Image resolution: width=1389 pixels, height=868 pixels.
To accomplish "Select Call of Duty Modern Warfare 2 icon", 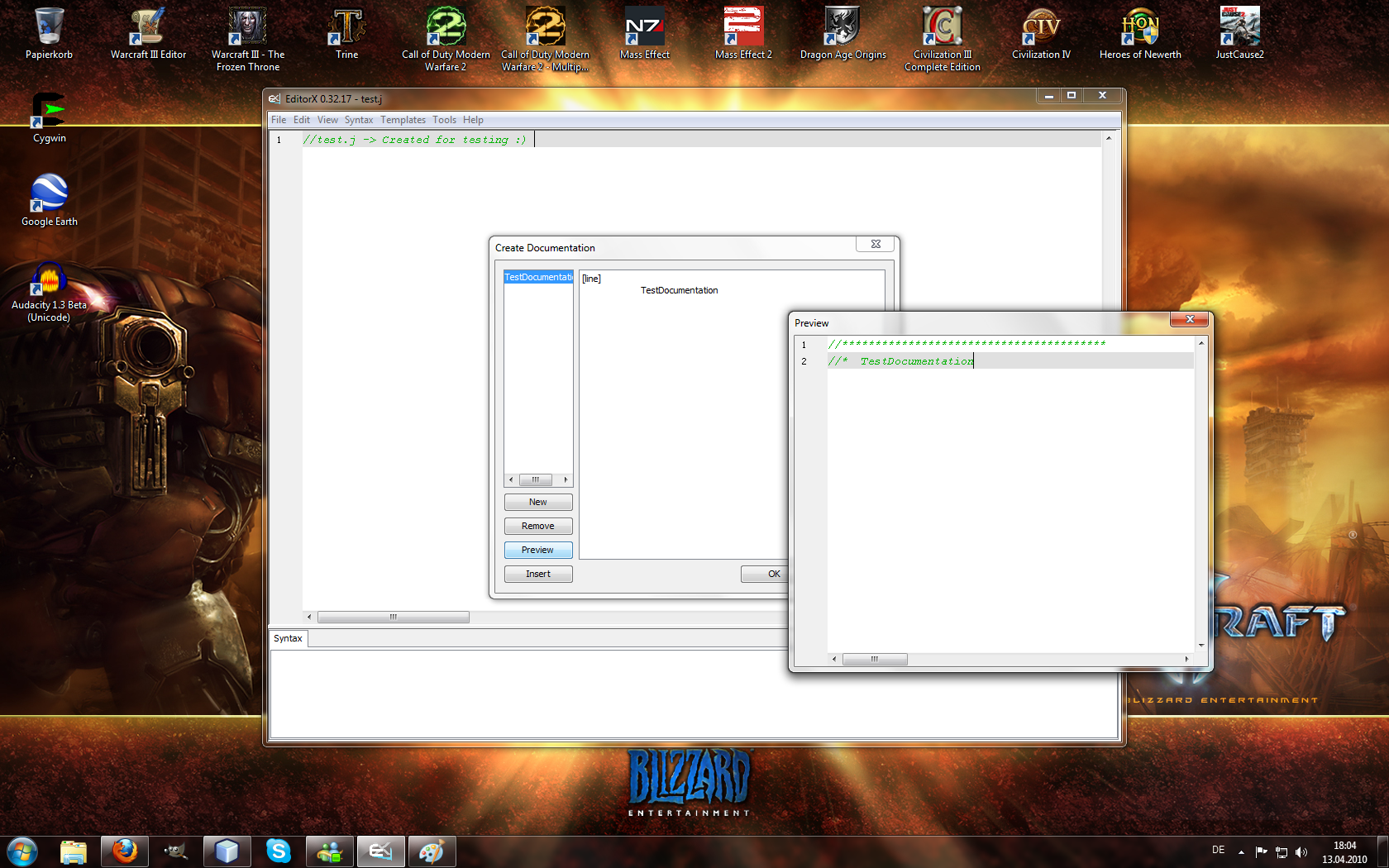I will coord(446,39).
